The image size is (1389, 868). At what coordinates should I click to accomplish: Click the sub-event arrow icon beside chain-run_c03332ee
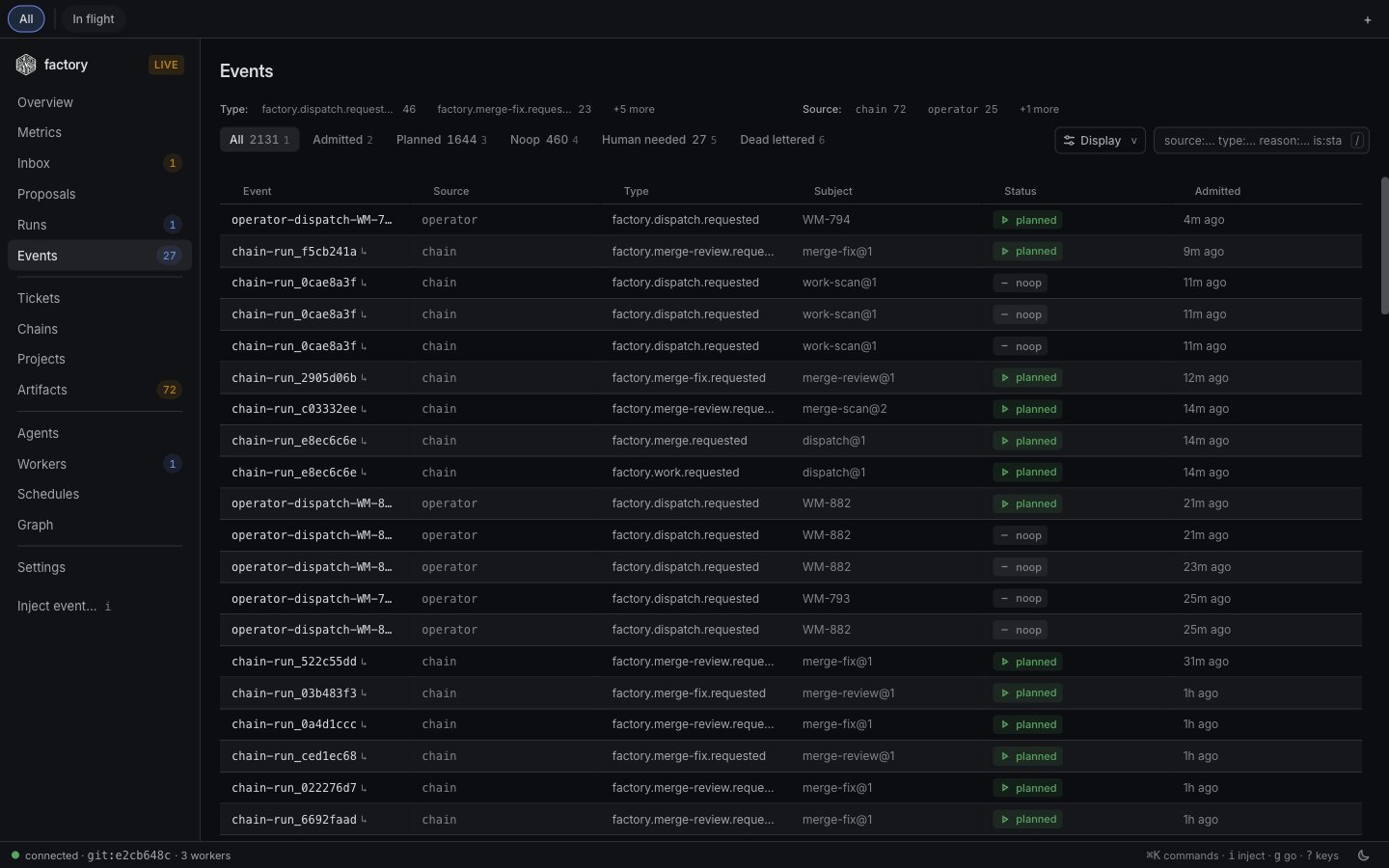click(364, 409)
